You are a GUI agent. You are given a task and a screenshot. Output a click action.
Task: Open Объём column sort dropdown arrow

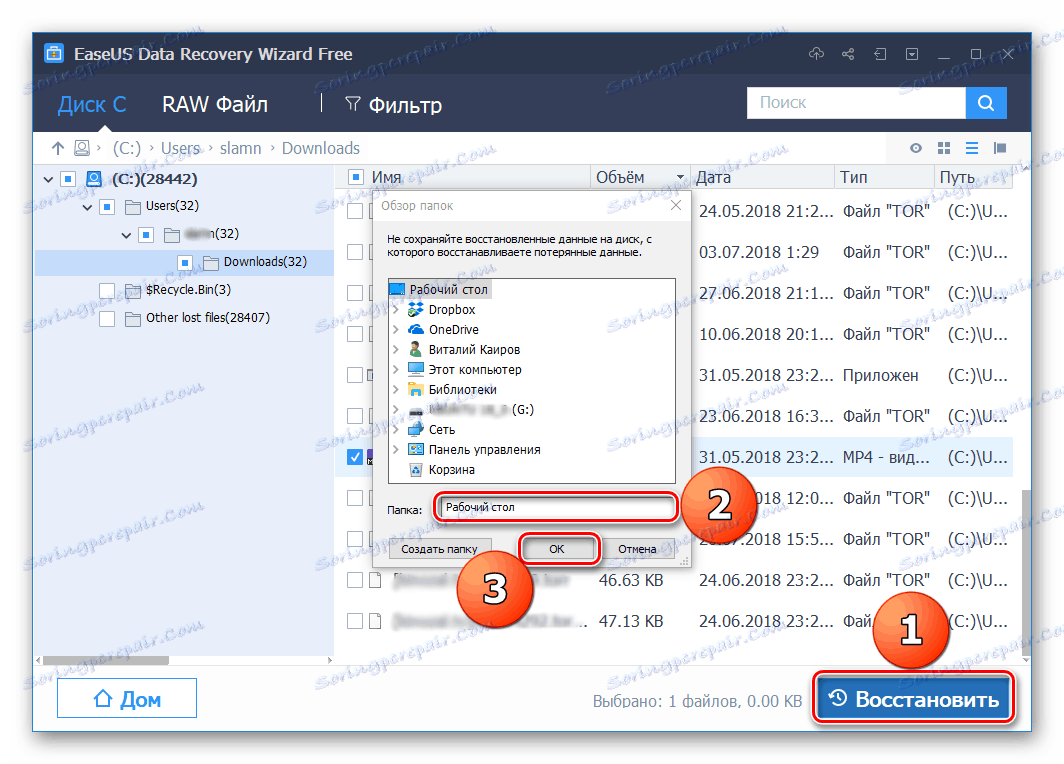680,178
